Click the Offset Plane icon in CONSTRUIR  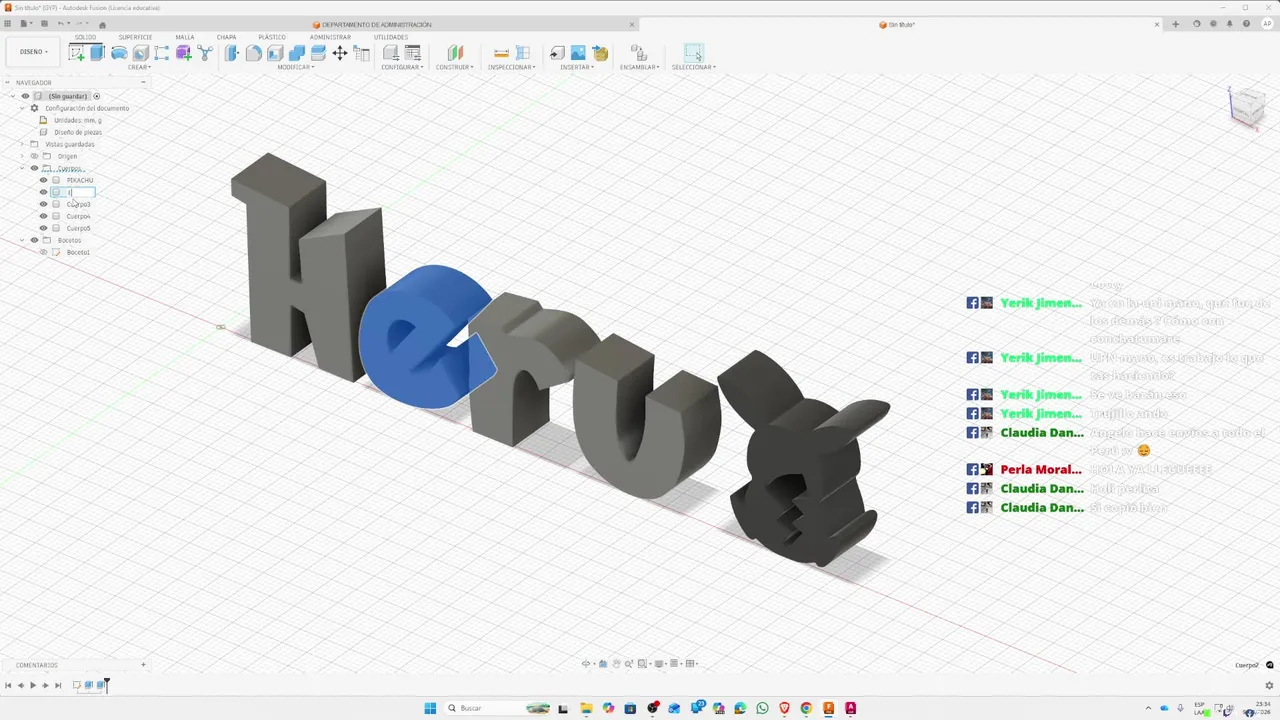tap(455, 53)
